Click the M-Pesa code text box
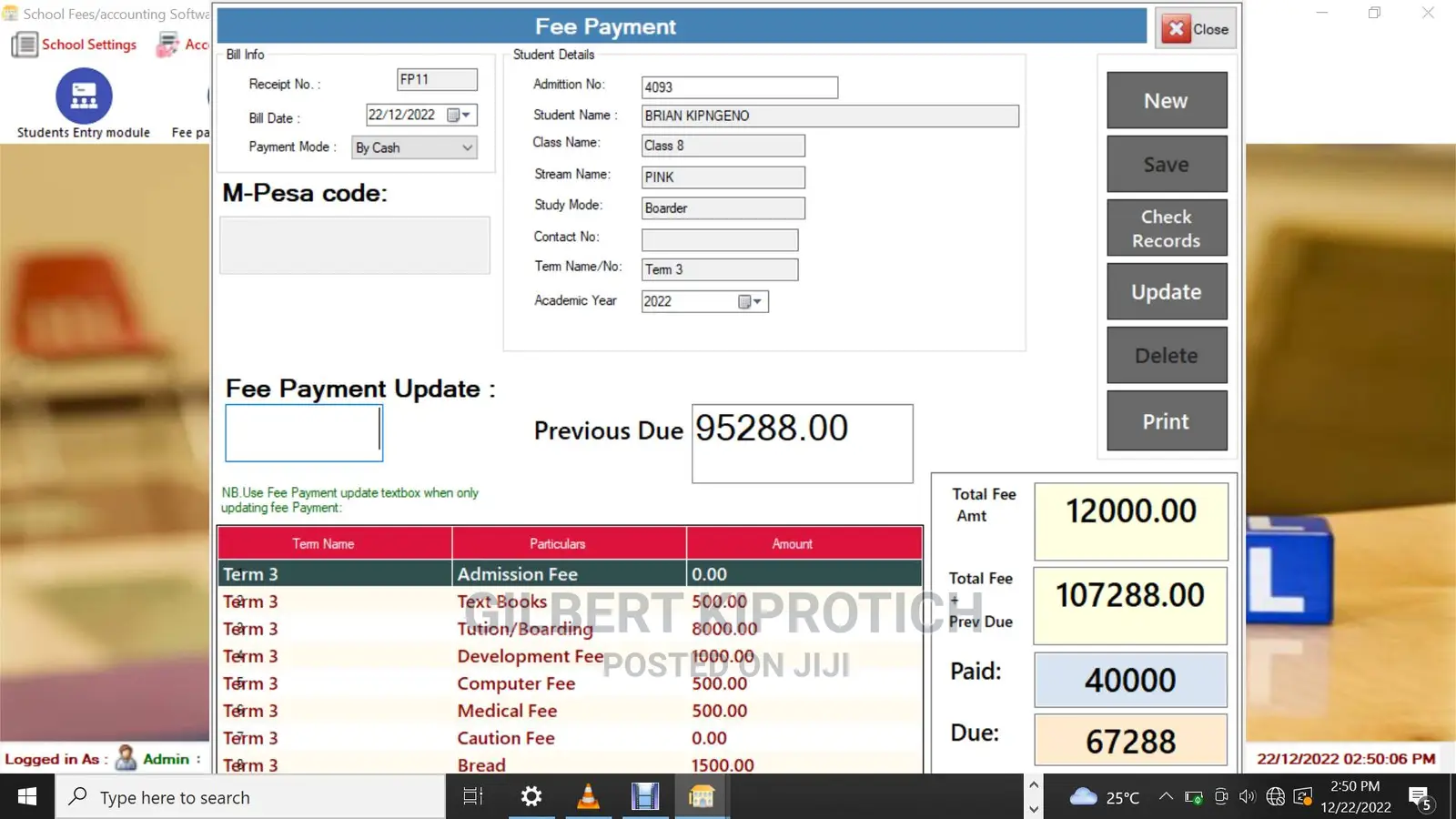Viewport: 1456px width, 819px height. 355,246
